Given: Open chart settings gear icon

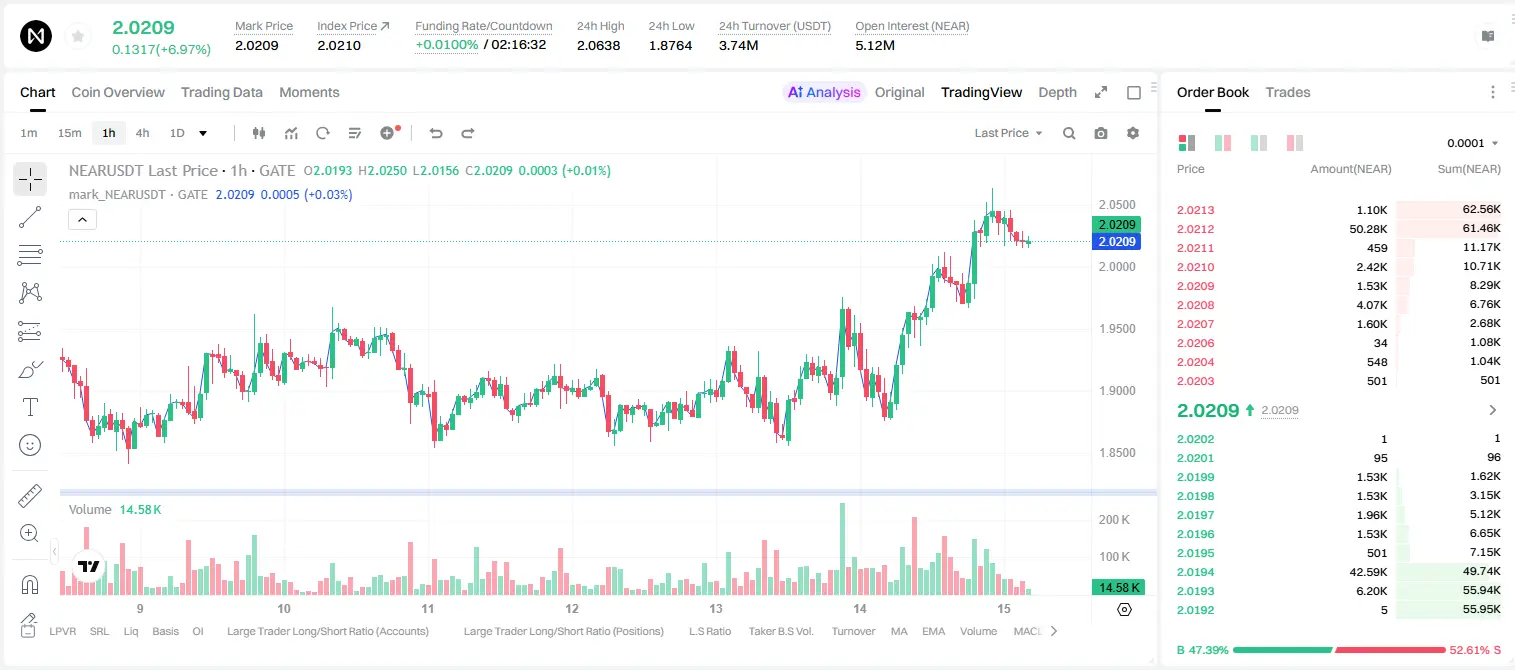Looking at the screenshot, I should point(1133,133).
